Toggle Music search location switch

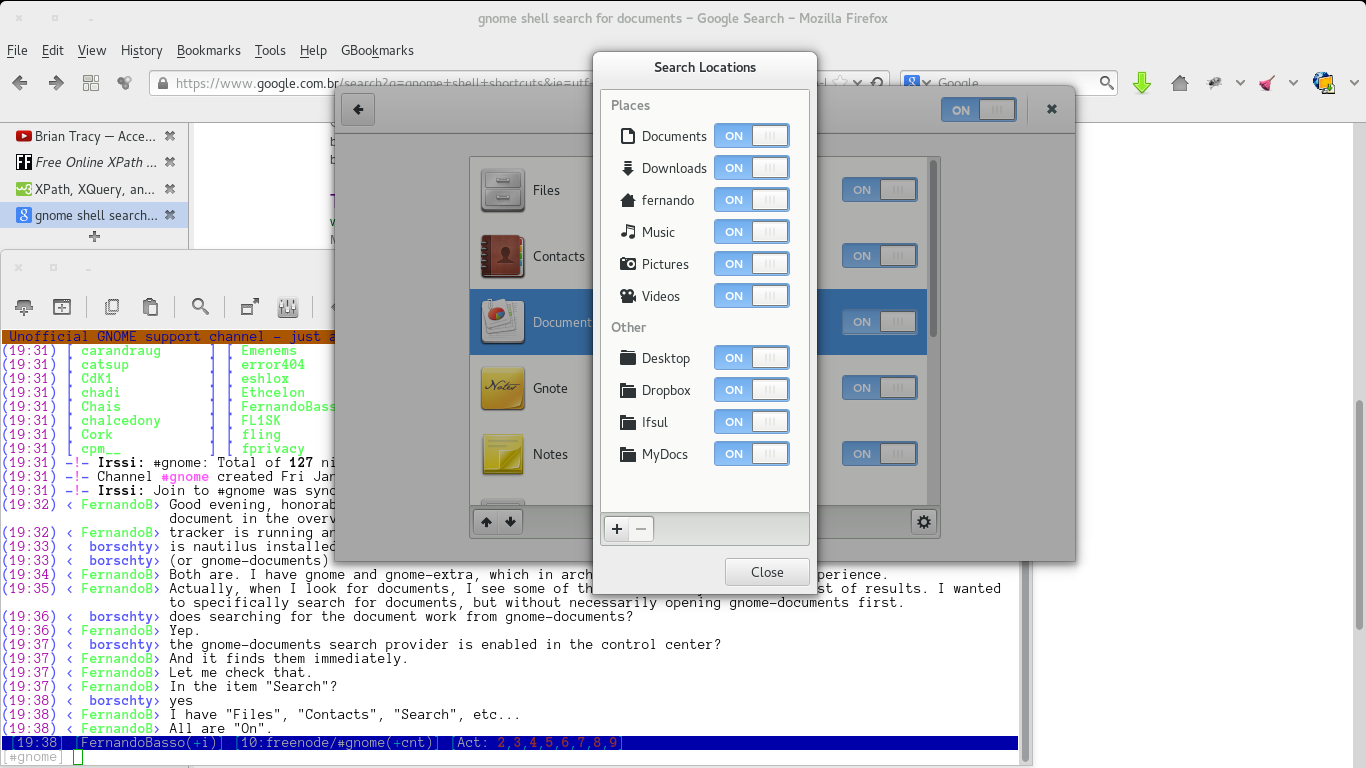pyautogui.click(x=751, y=232)
